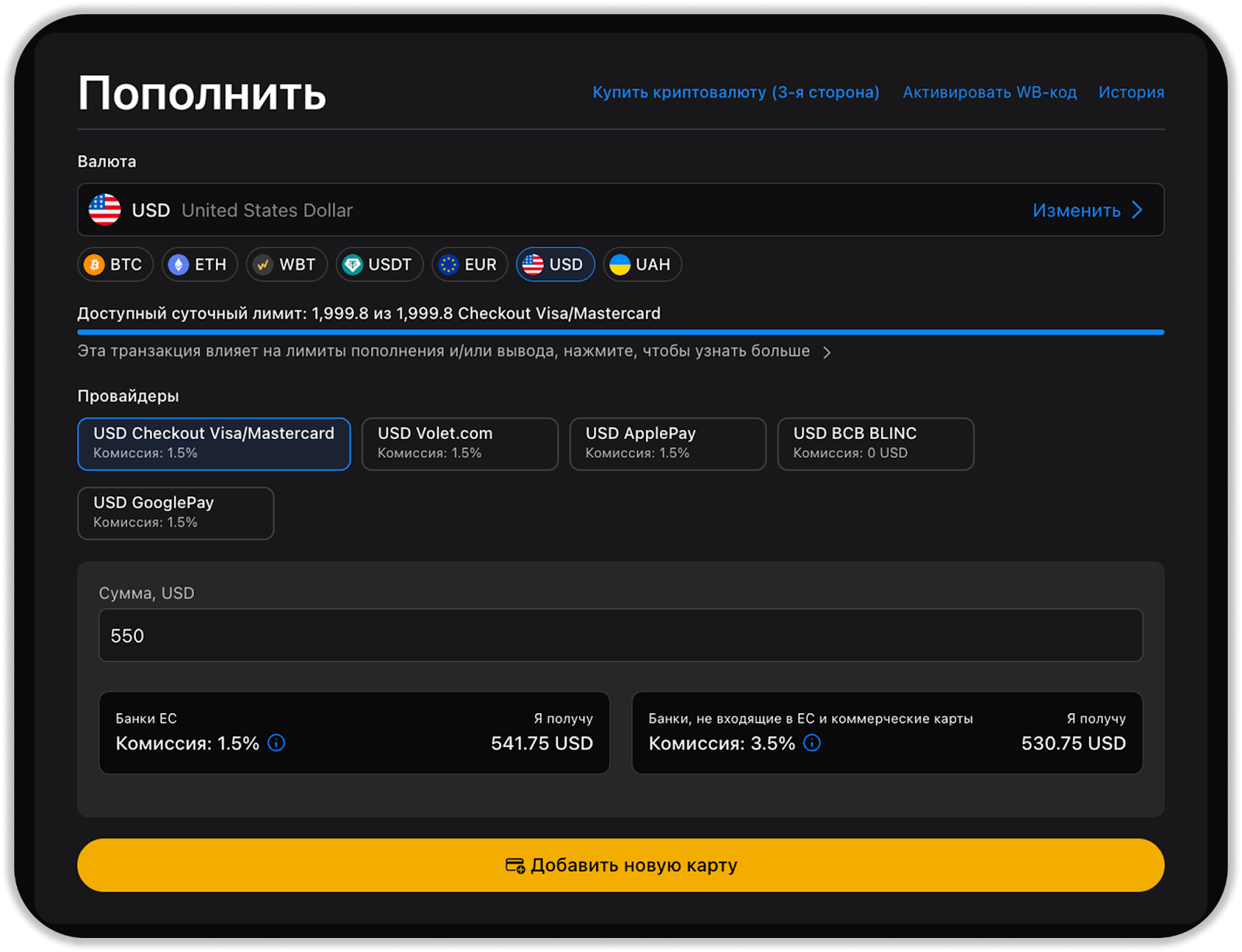1242x952 pixels.
Task: Pick the WBT currency chip
Action: click(286, 265)
